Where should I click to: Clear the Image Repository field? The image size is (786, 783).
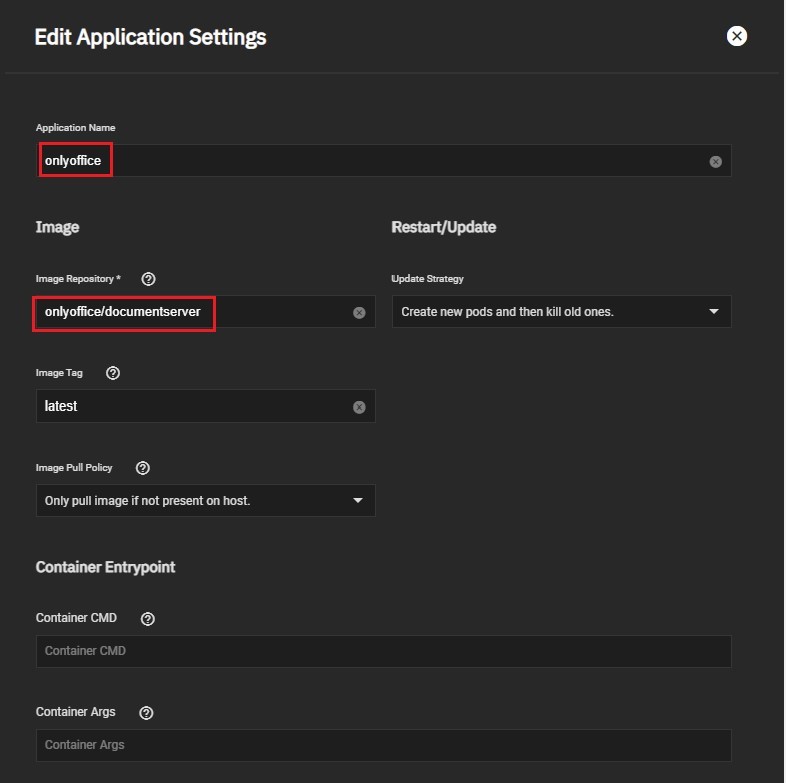click(x=359, y=313)
